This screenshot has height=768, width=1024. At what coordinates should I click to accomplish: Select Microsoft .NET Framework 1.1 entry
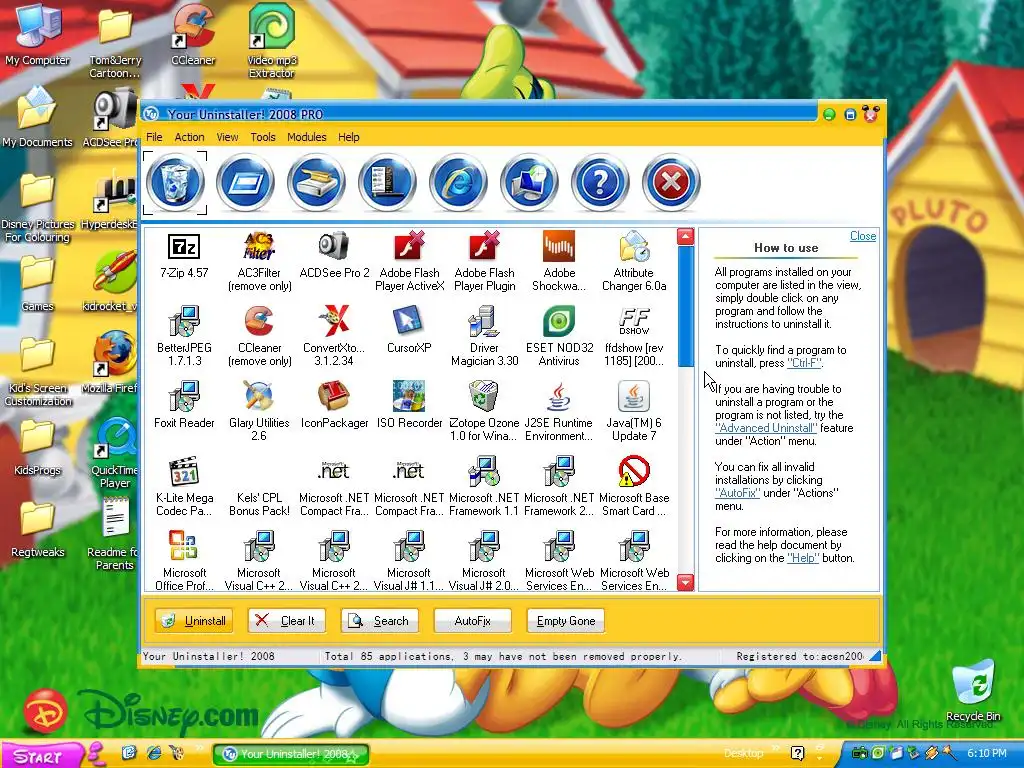[x=485, y=487]
